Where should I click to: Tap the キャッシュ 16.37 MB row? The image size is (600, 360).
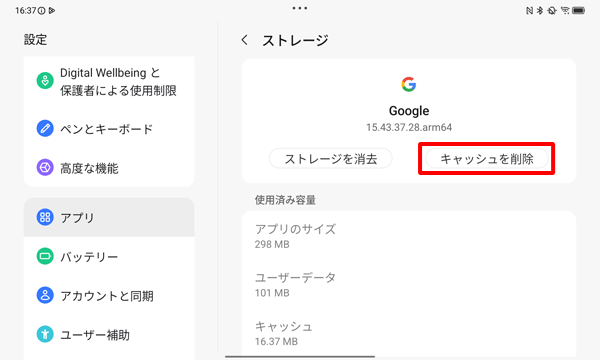click(x=409, y=333)
